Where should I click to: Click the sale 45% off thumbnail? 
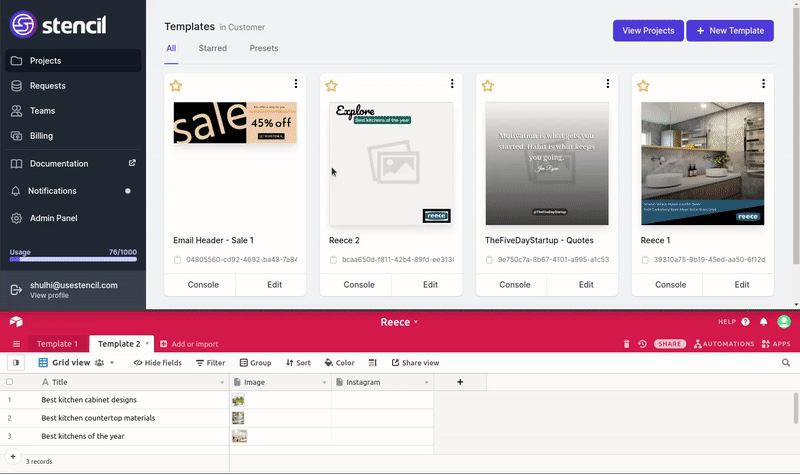click(x=235, y=123)
